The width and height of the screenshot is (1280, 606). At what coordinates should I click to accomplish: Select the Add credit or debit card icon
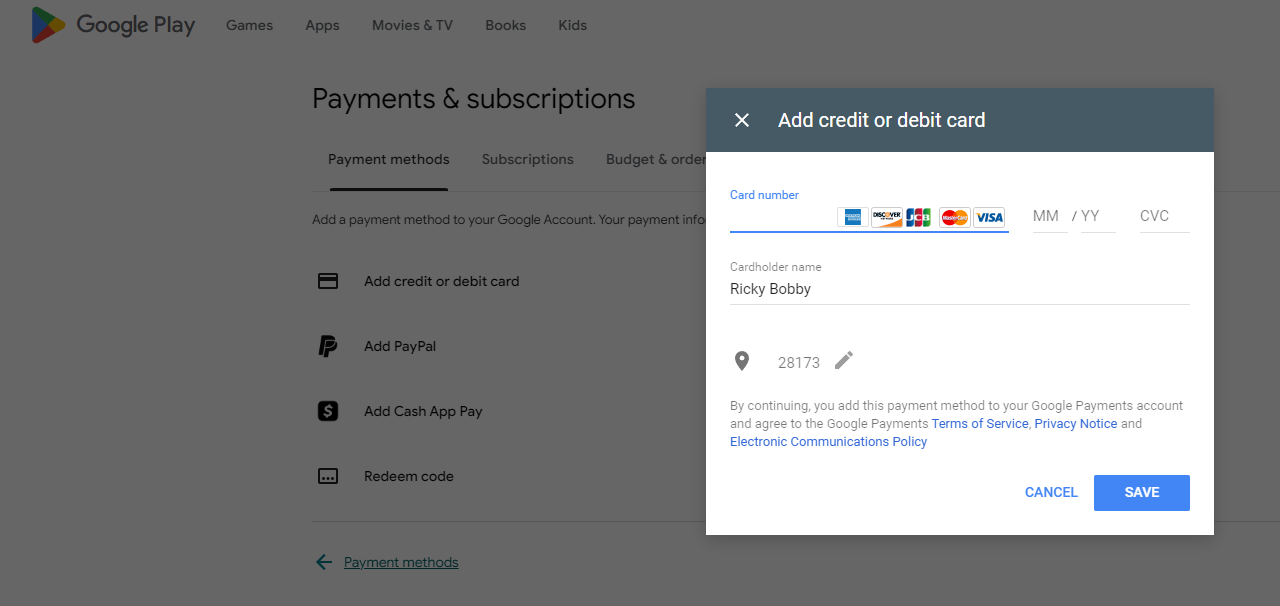point(328,281)
